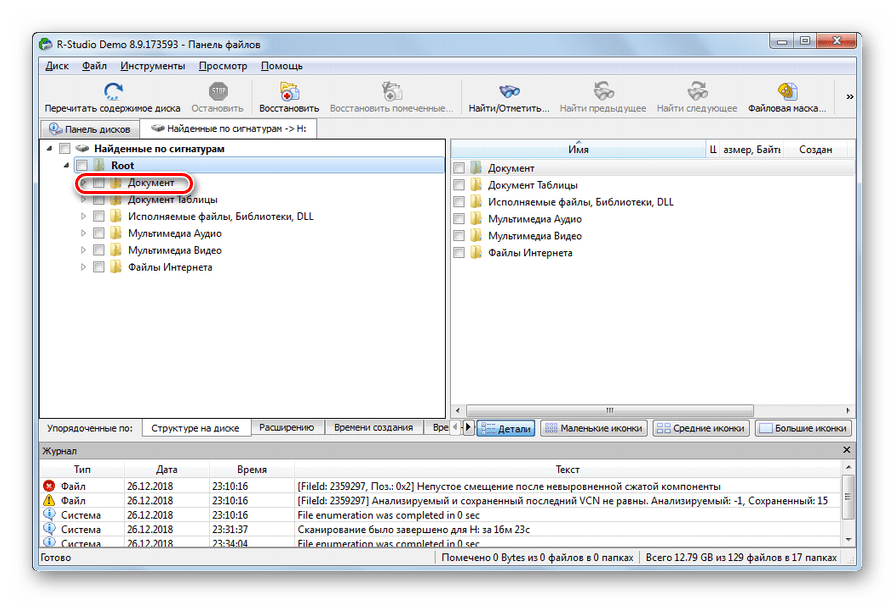The height and width of the screenshot is (604, 895).
Task: Click disk icon beside Найденные по сигнатурам in tree
Action: pos(82,148)
